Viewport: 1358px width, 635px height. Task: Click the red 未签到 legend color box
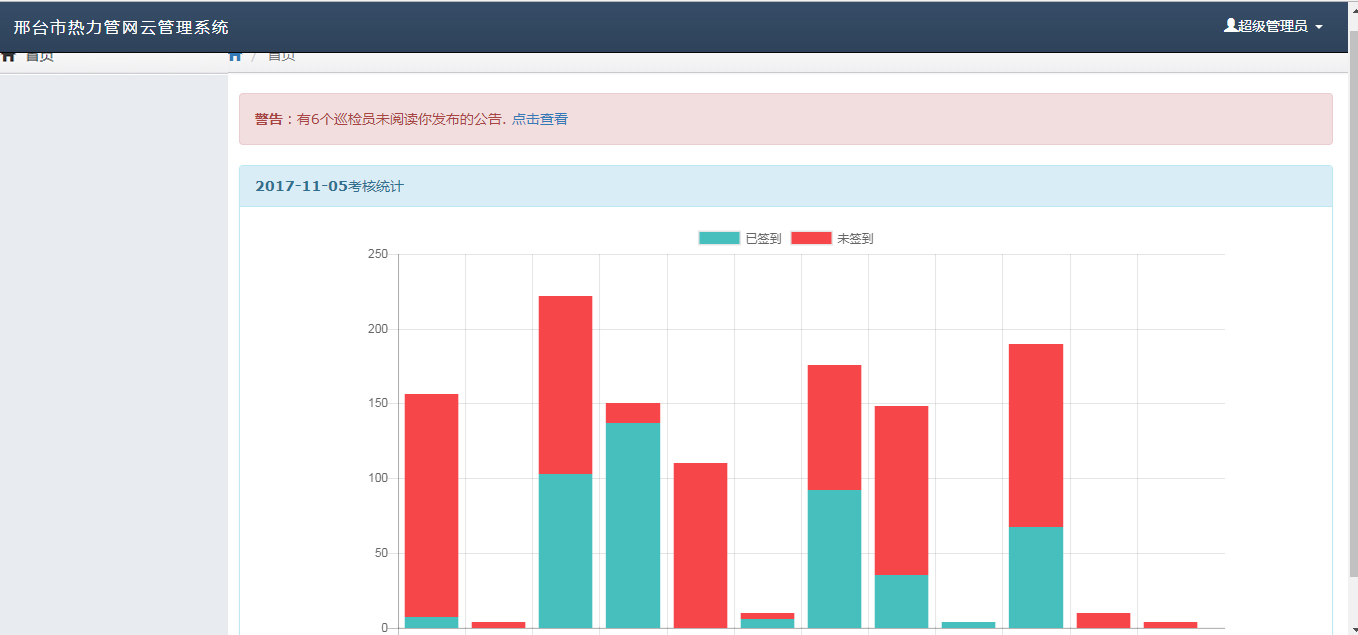(811, 238)
